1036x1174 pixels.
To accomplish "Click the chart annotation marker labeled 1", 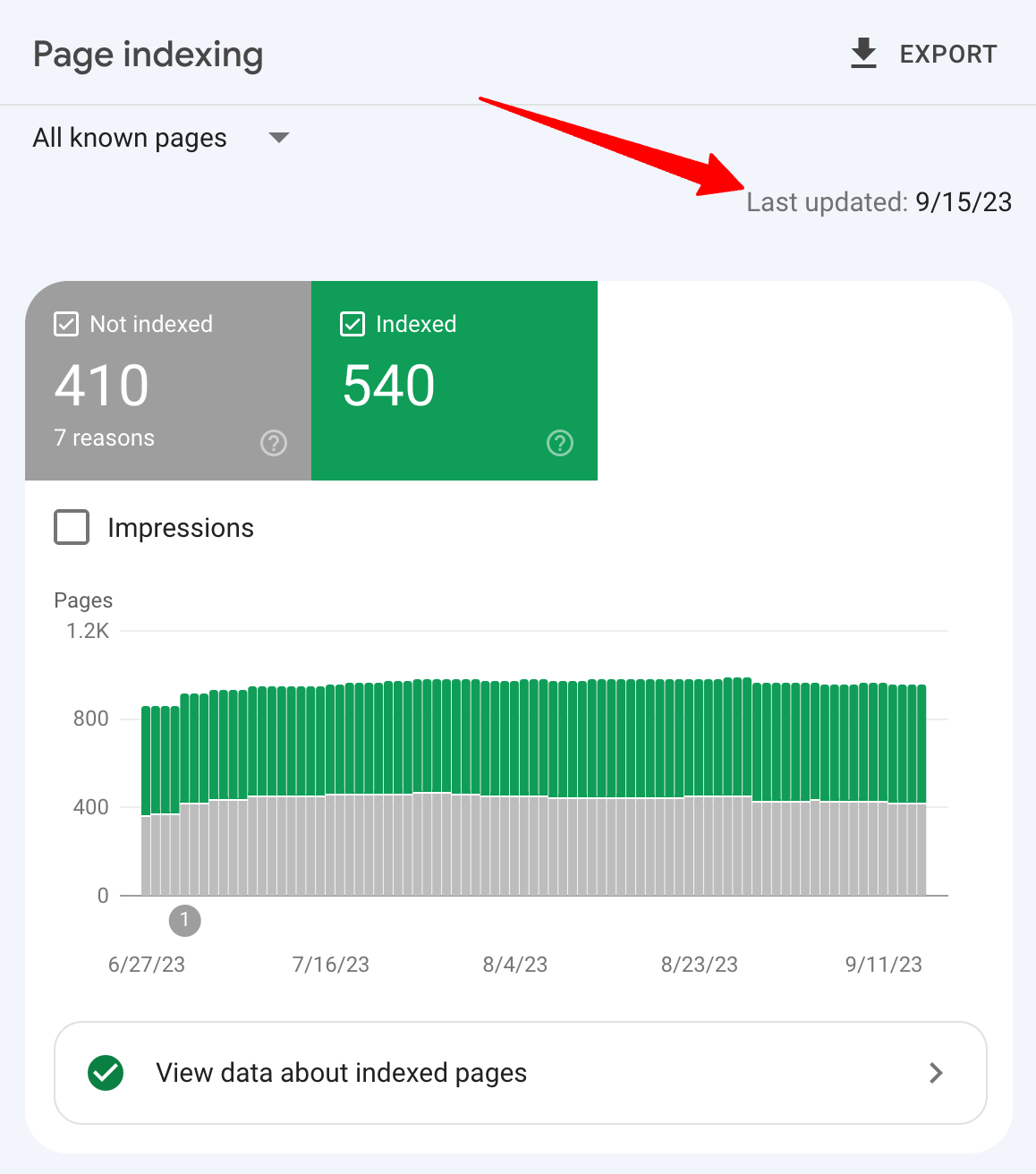I will coord(185,920).
